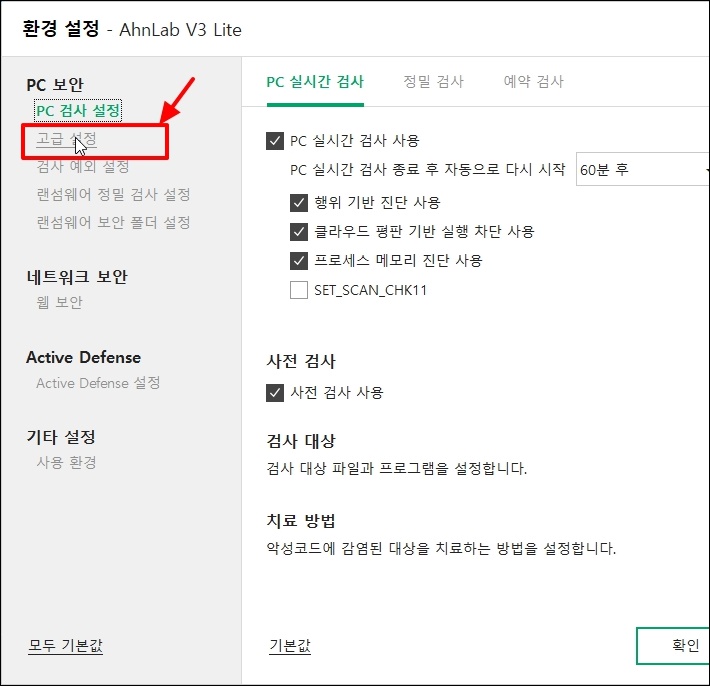710x686 pixels.
Task: Click 악성코드에 감염된 대상 description text
Action: click(x=441, y=548)
